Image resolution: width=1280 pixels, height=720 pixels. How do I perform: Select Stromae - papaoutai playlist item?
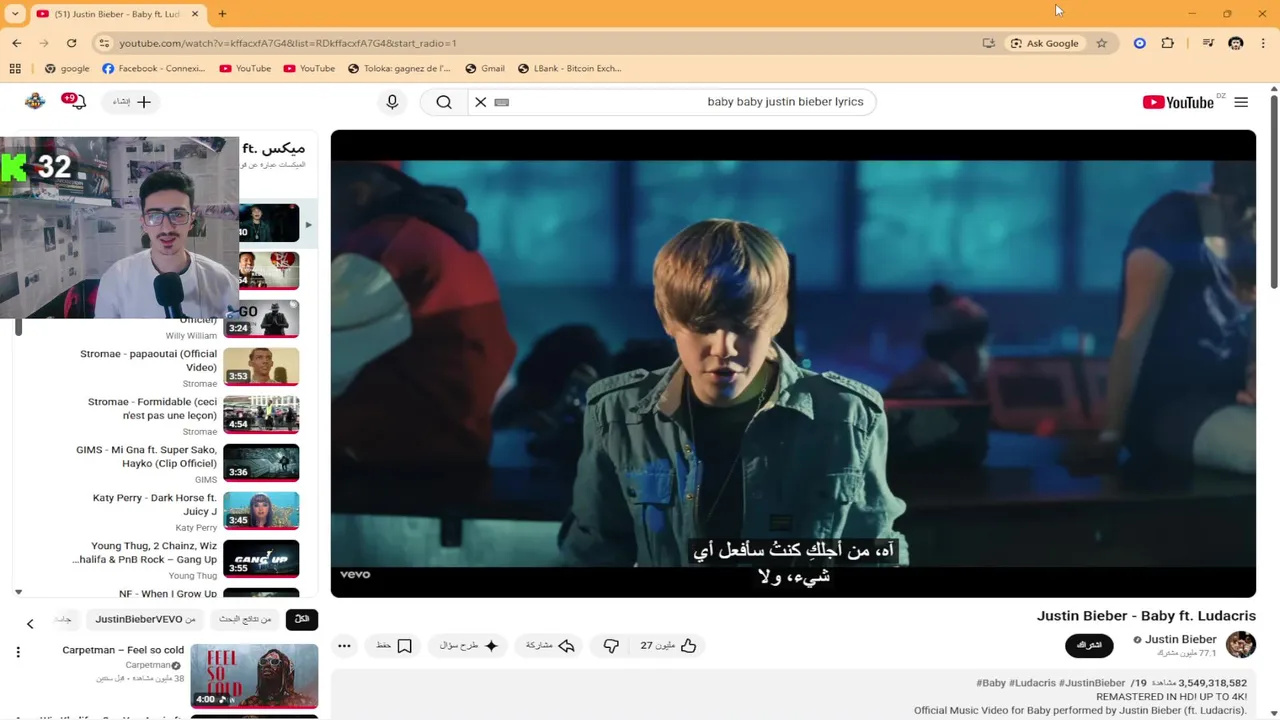(148, 361)
